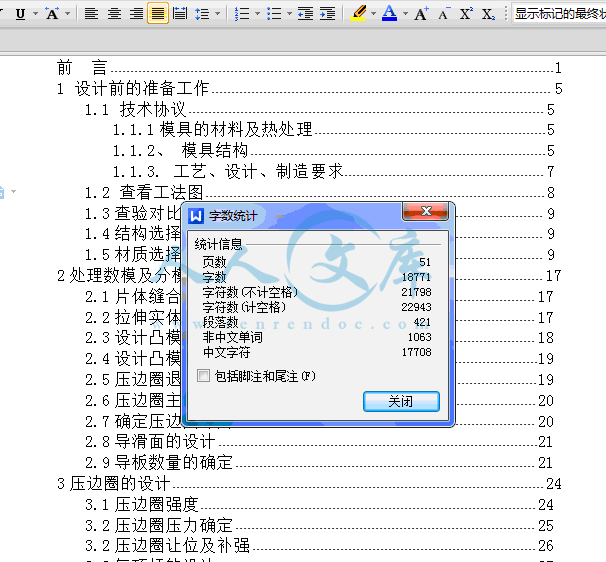Viewport: 606px width, 562px height.
Task: Open underline style dropdown arrow
Action: (x=36, y=14)
